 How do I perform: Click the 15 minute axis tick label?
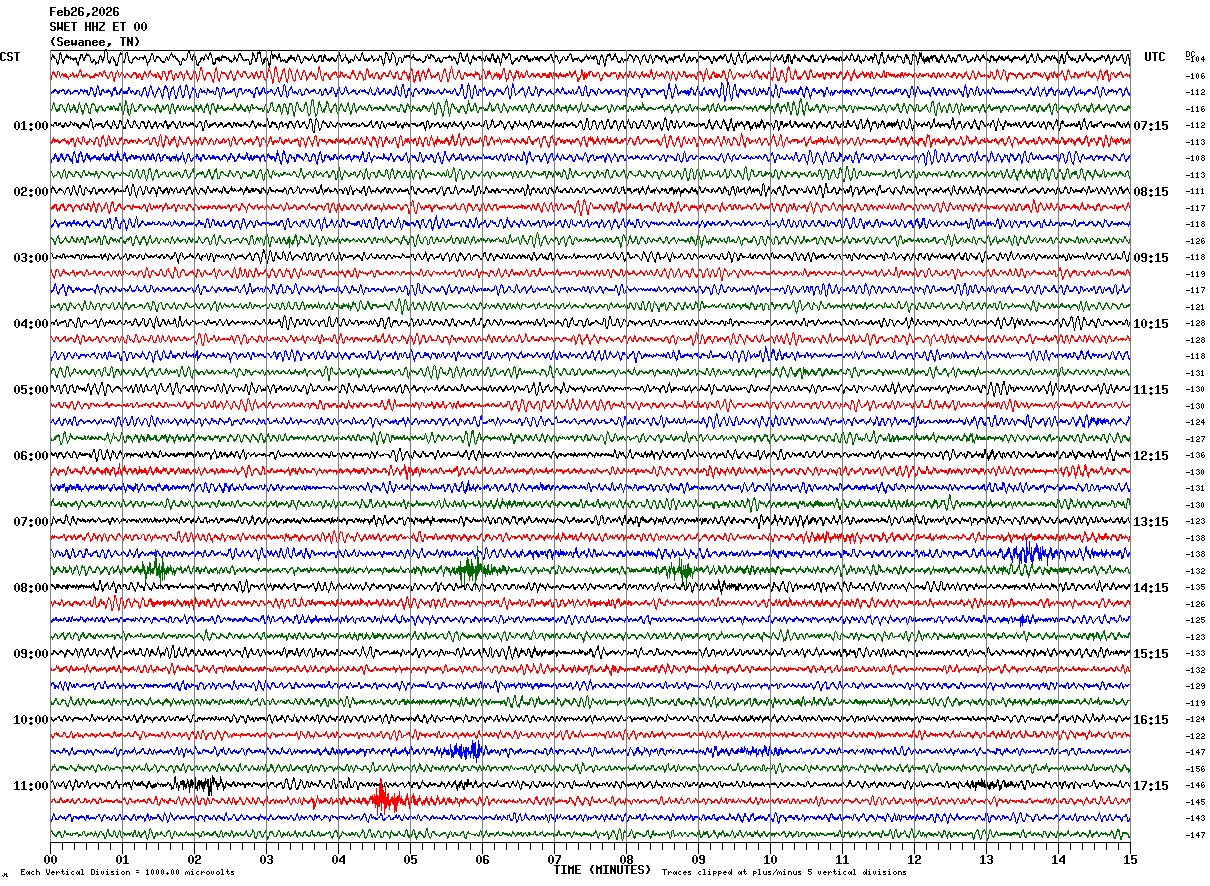[1129, 859]
